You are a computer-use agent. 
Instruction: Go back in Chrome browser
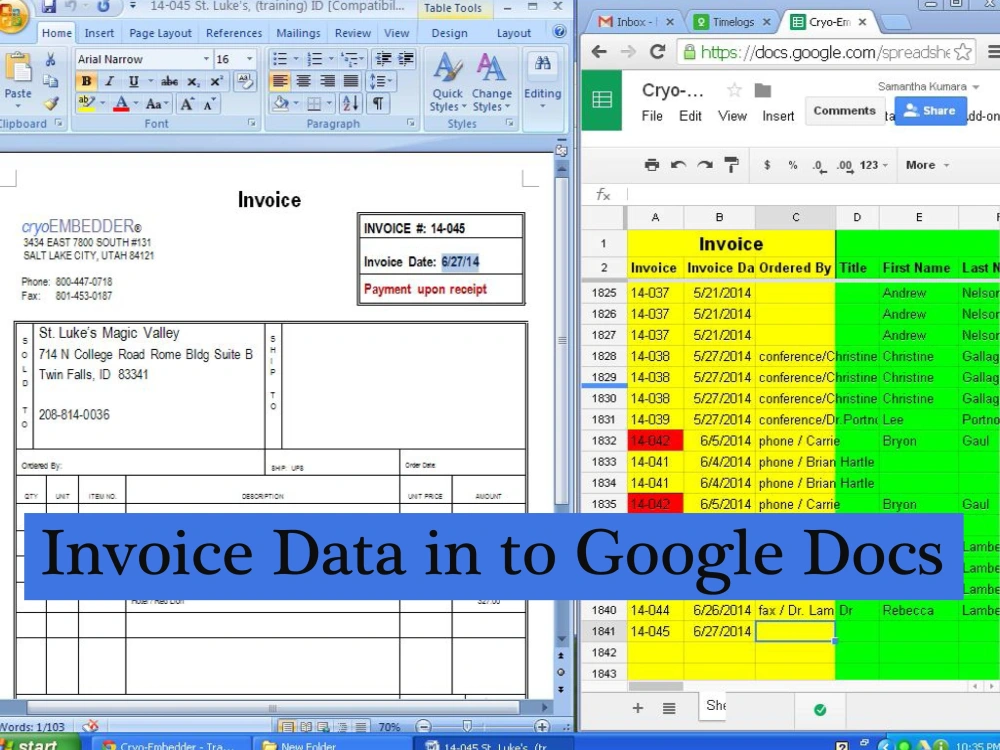click(x=599, y=52)
